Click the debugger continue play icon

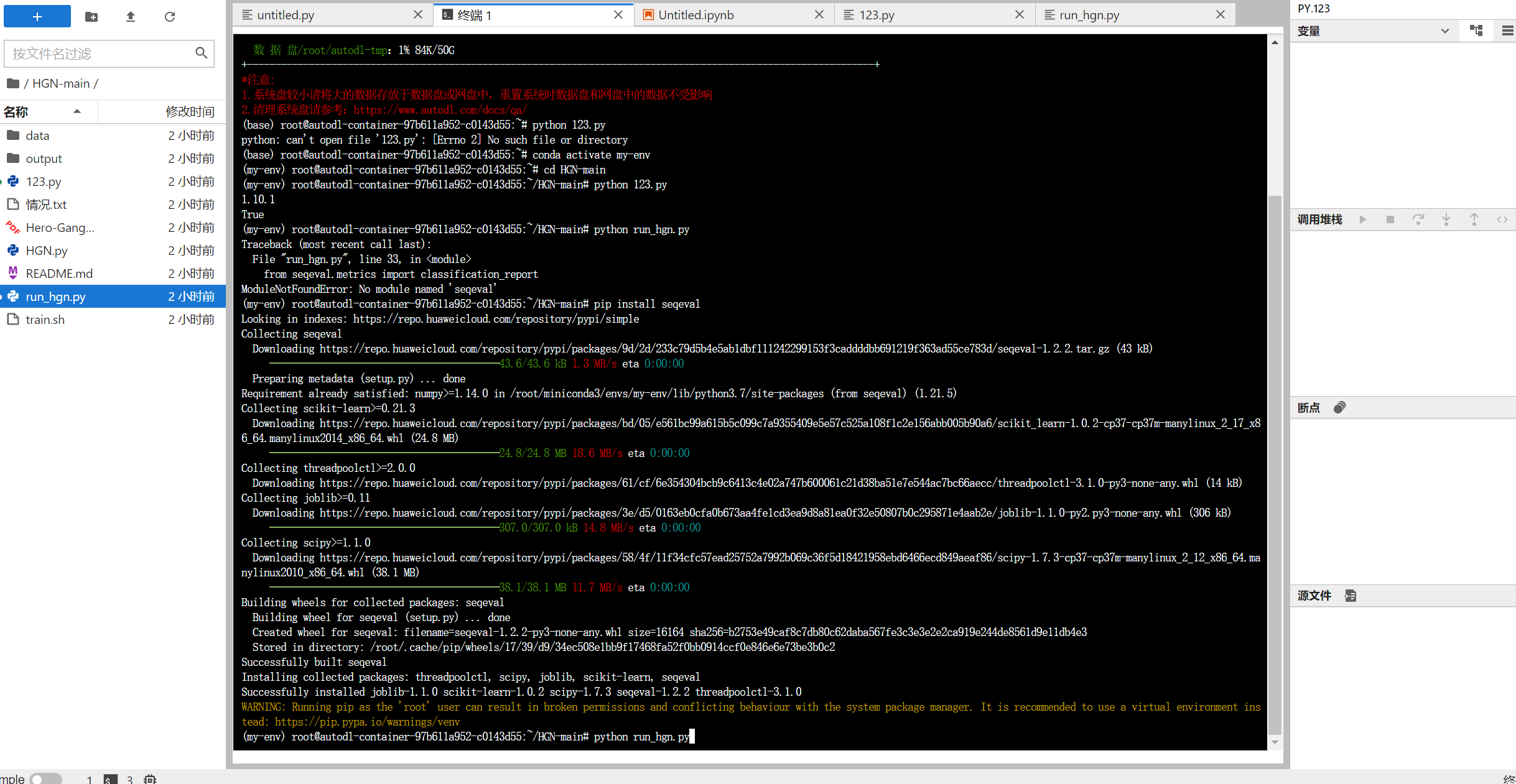pos(1362,219)
